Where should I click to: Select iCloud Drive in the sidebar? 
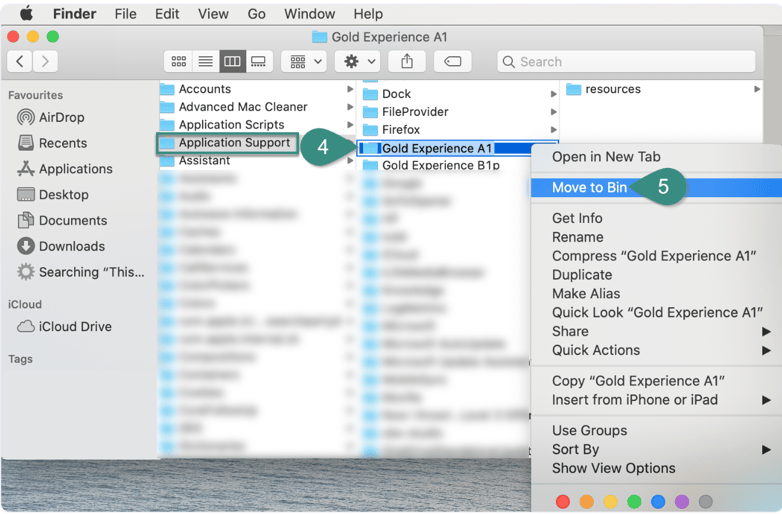click(x=64, y=327)
